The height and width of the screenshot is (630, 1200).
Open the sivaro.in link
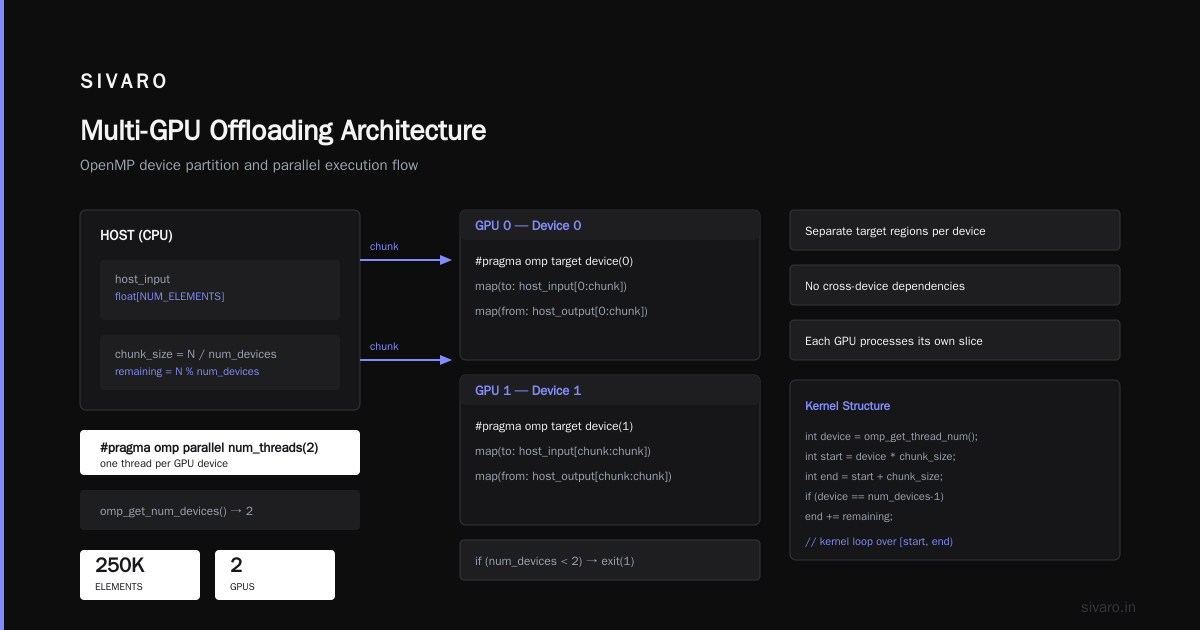[1108, 607]
